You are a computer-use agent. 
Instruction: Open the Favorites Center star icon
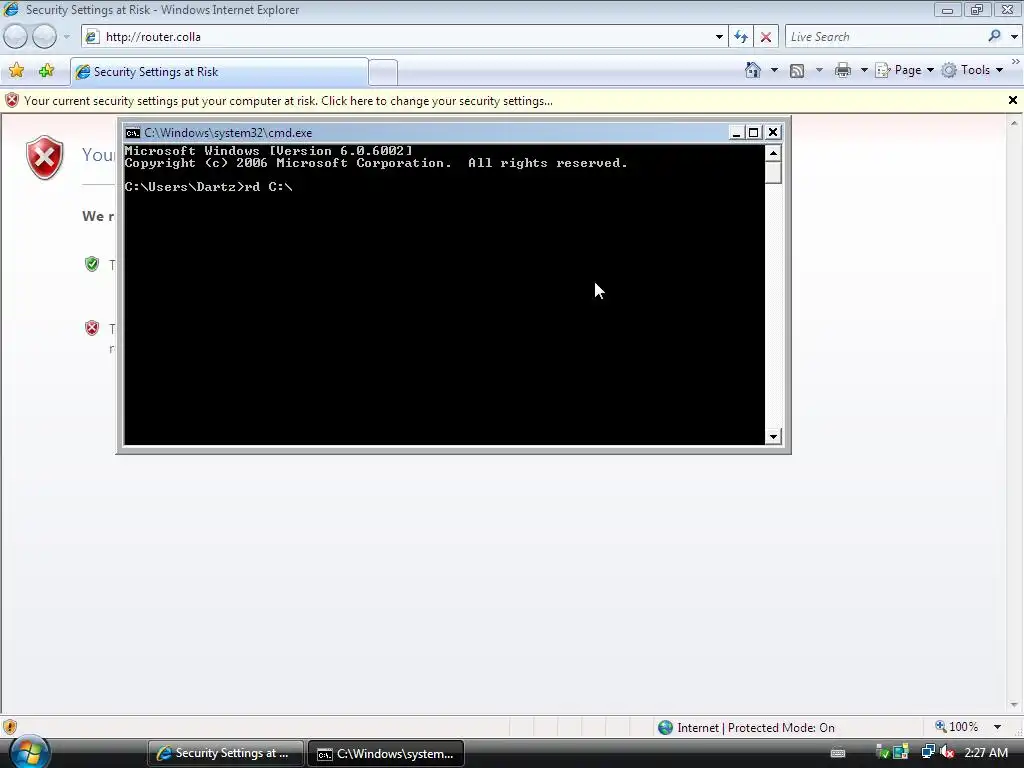tap(16, 71)
